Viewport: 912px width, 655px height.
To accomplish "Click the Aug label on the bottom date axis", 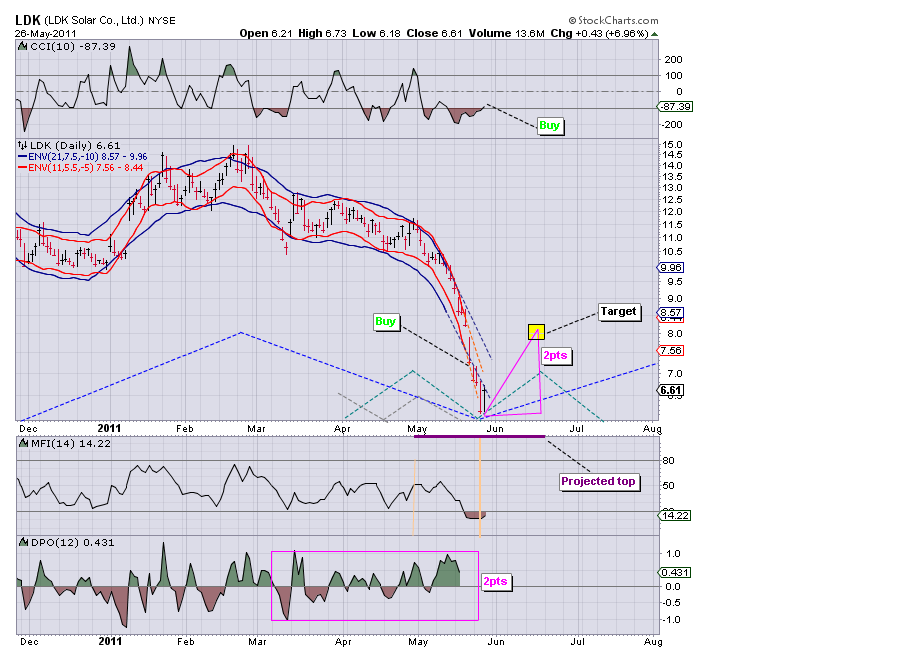I will pos(653,642).
